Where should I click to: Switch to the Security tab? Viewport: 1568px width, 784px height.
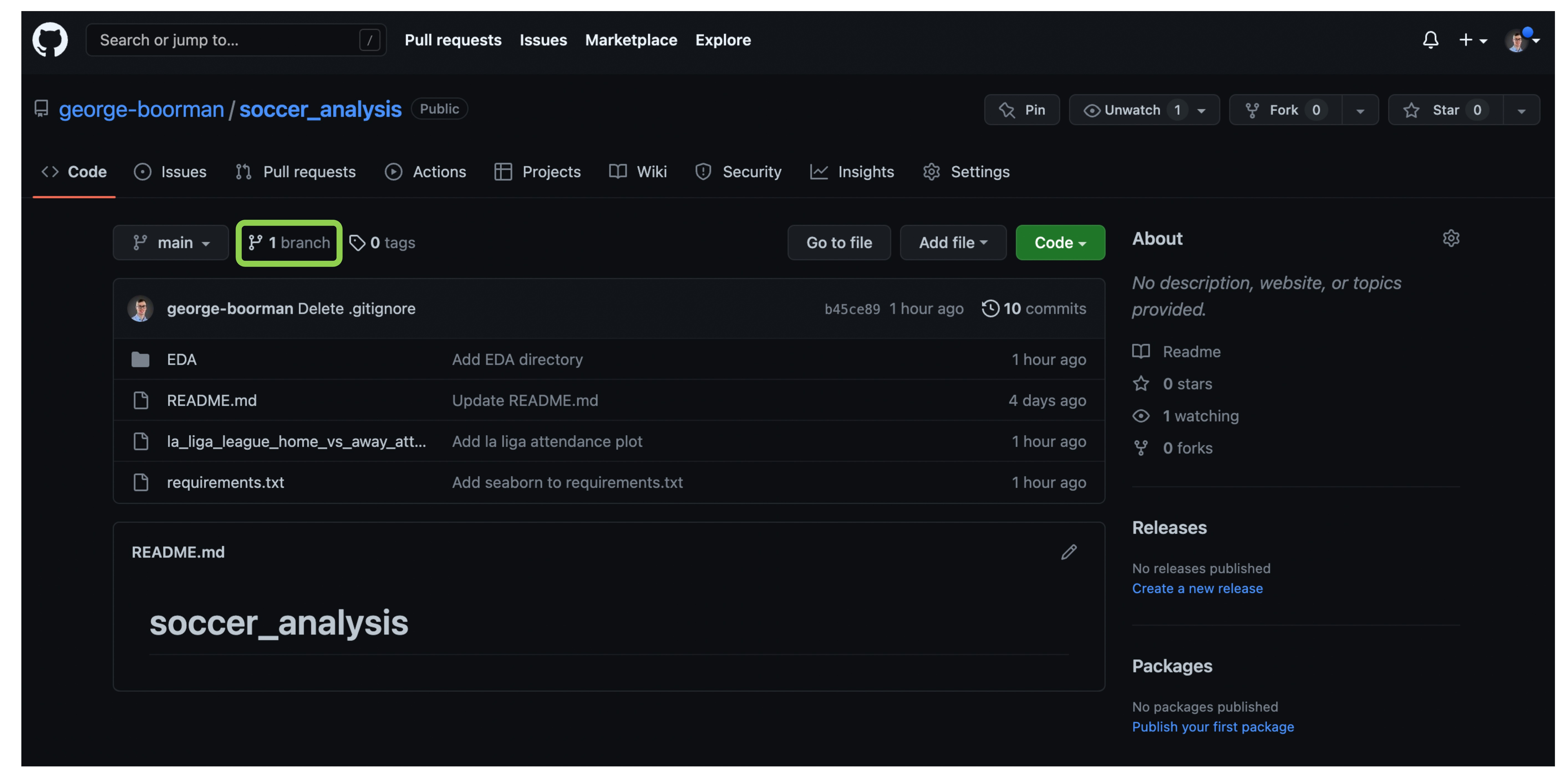(738, 172)
